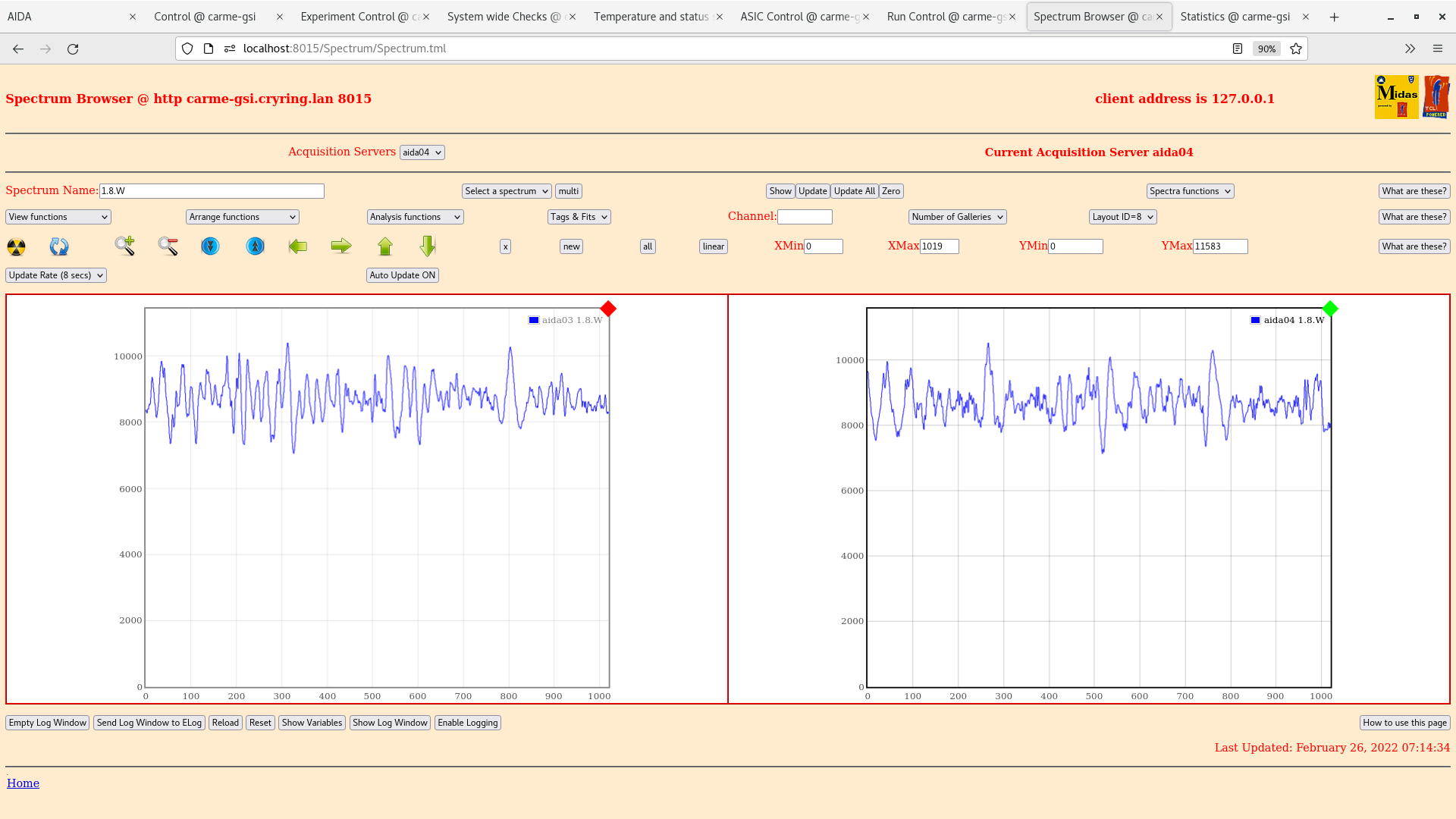Open the Acquisition Servers aida04 dropdown
Image resolution: width=1456 pixels, height=819 pixels.
(422, 152)
